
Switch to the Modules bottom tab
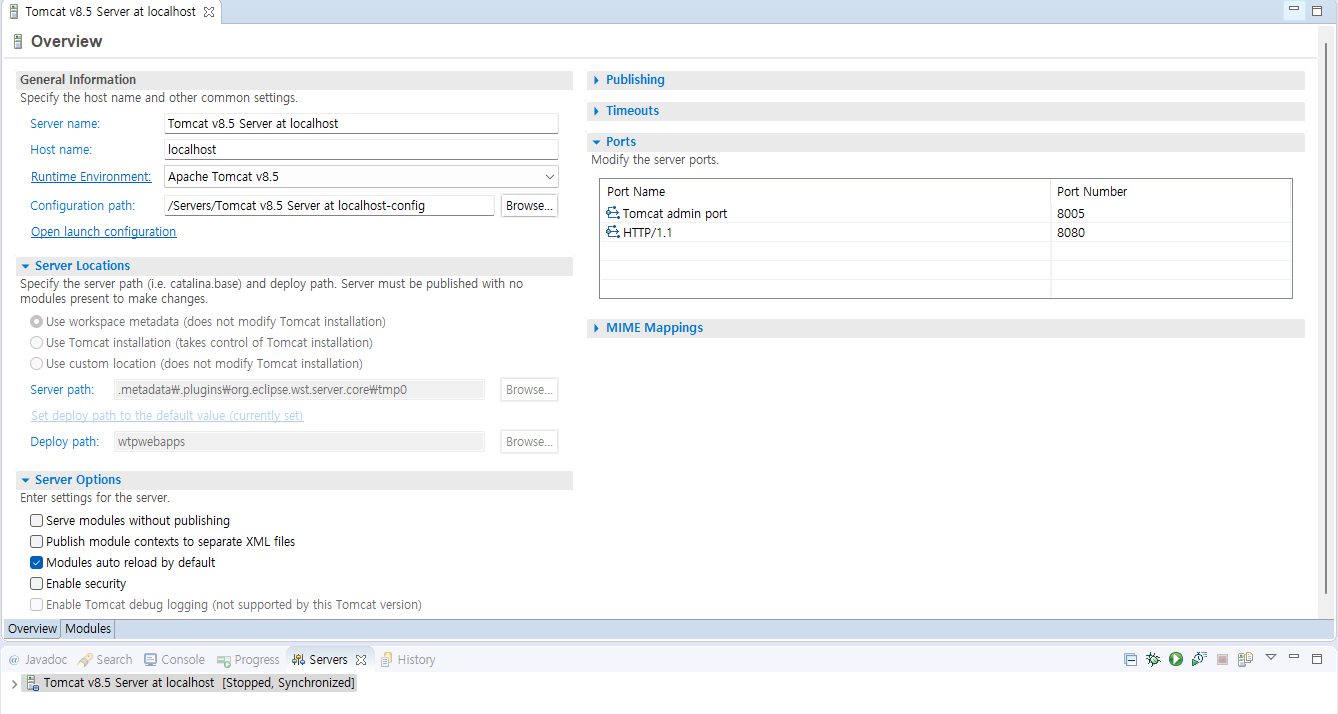[x=88, y=629]
